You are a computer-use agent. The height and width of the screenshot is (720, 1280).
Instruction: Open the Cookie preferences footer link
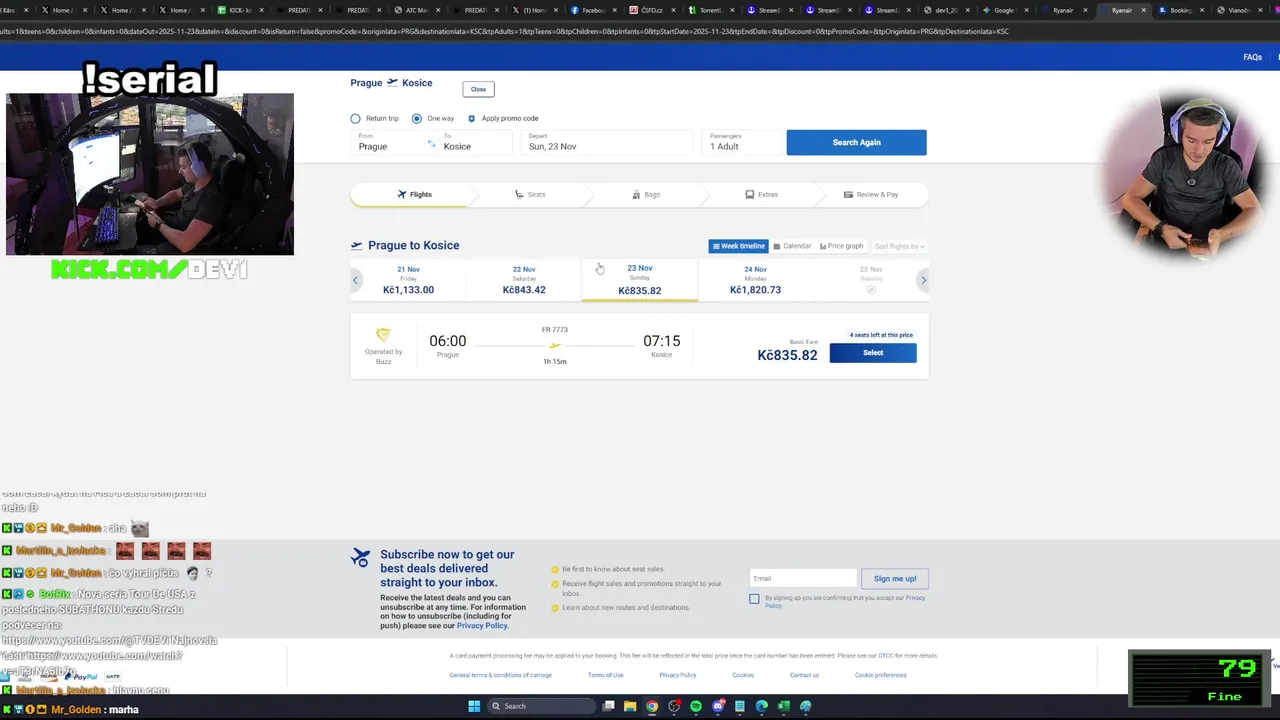[880, 675]
